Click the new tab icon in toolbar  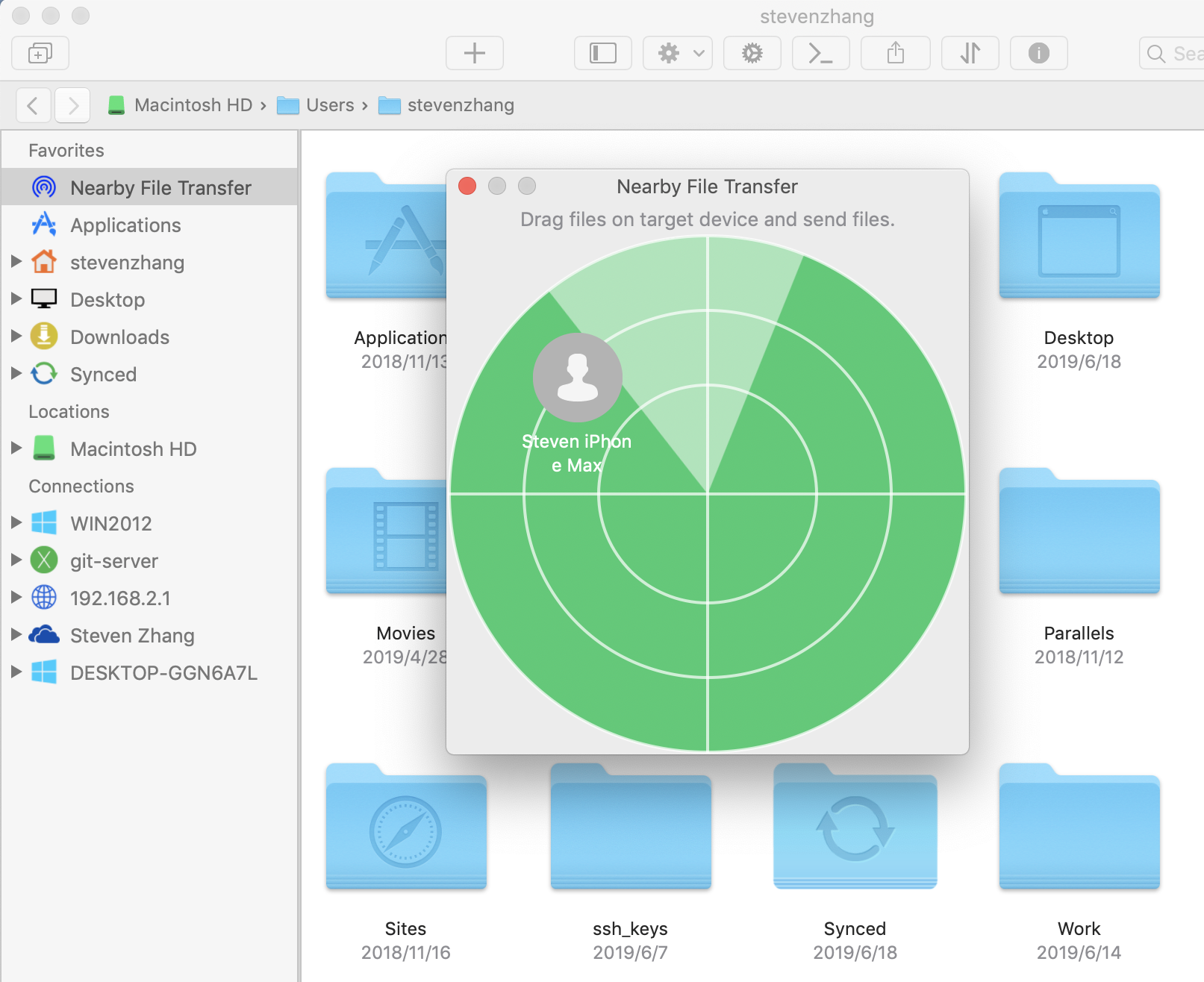[x=40, y=53]
